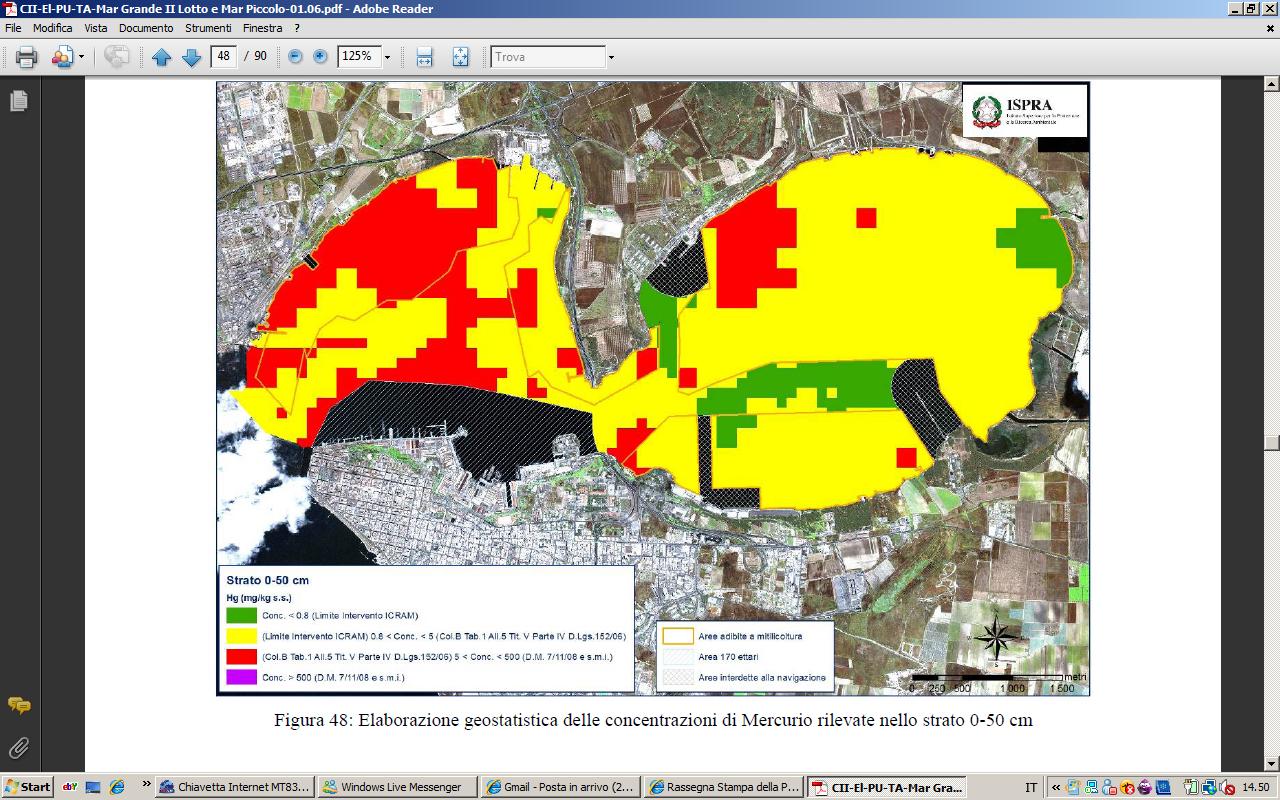The image size is (1280, 800).
Task: Switch to the Gmail taskbar window
Action: point(558,787)
